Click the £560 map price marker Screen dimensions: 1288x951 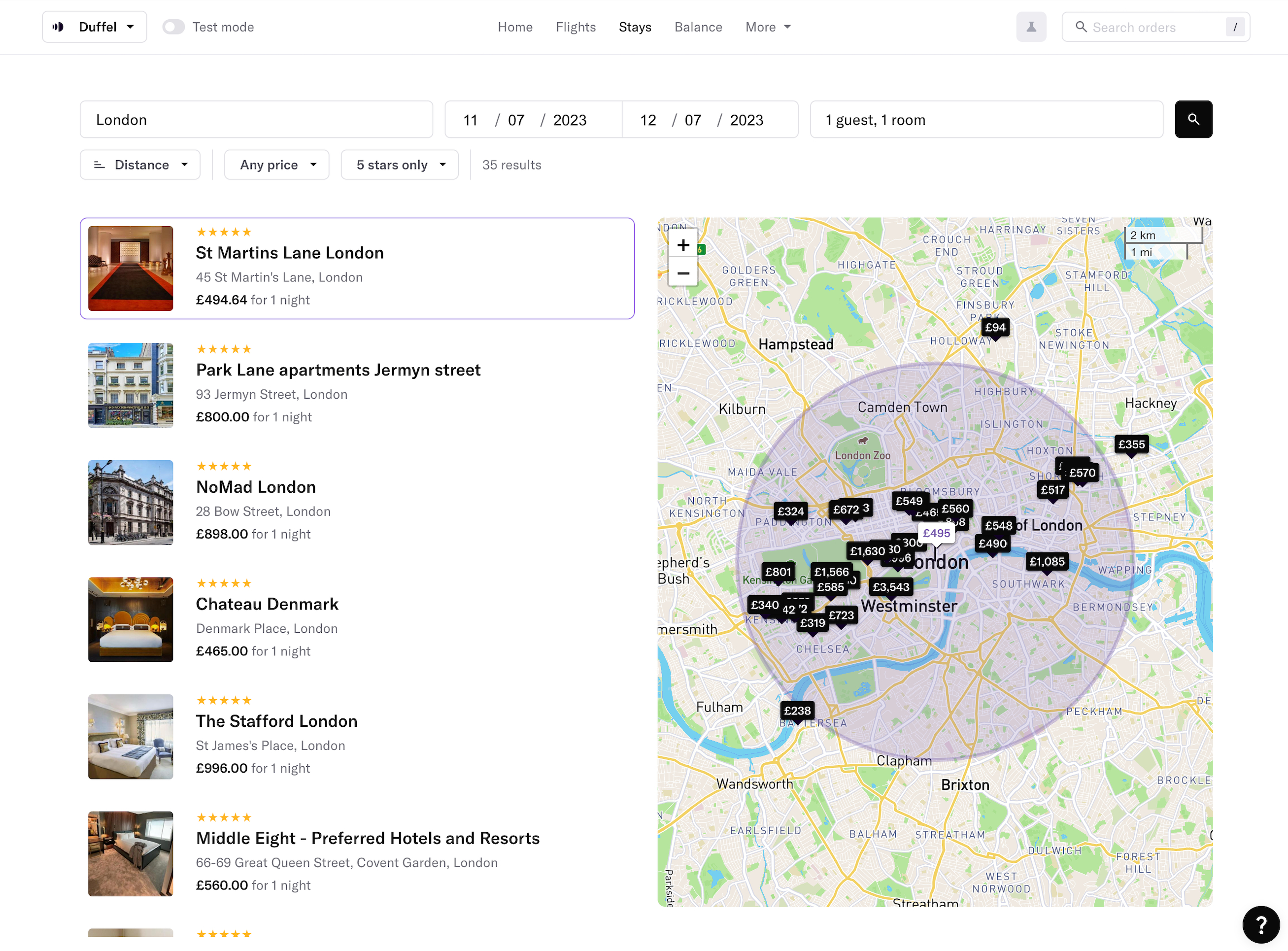click(x=955, y=509)
